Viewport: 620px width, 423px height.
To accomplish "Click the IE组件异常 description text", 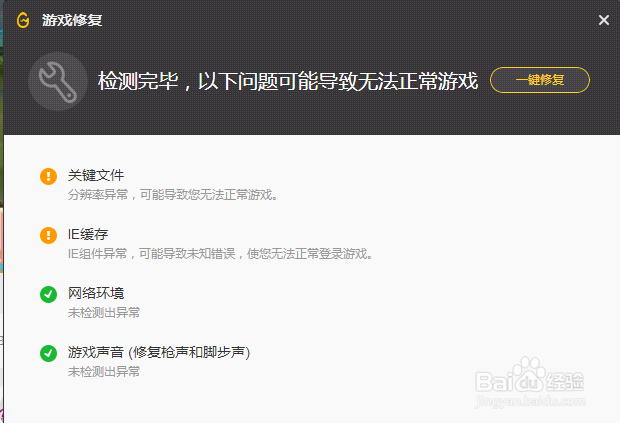I will pyautogui.click(x=221, y=253).
